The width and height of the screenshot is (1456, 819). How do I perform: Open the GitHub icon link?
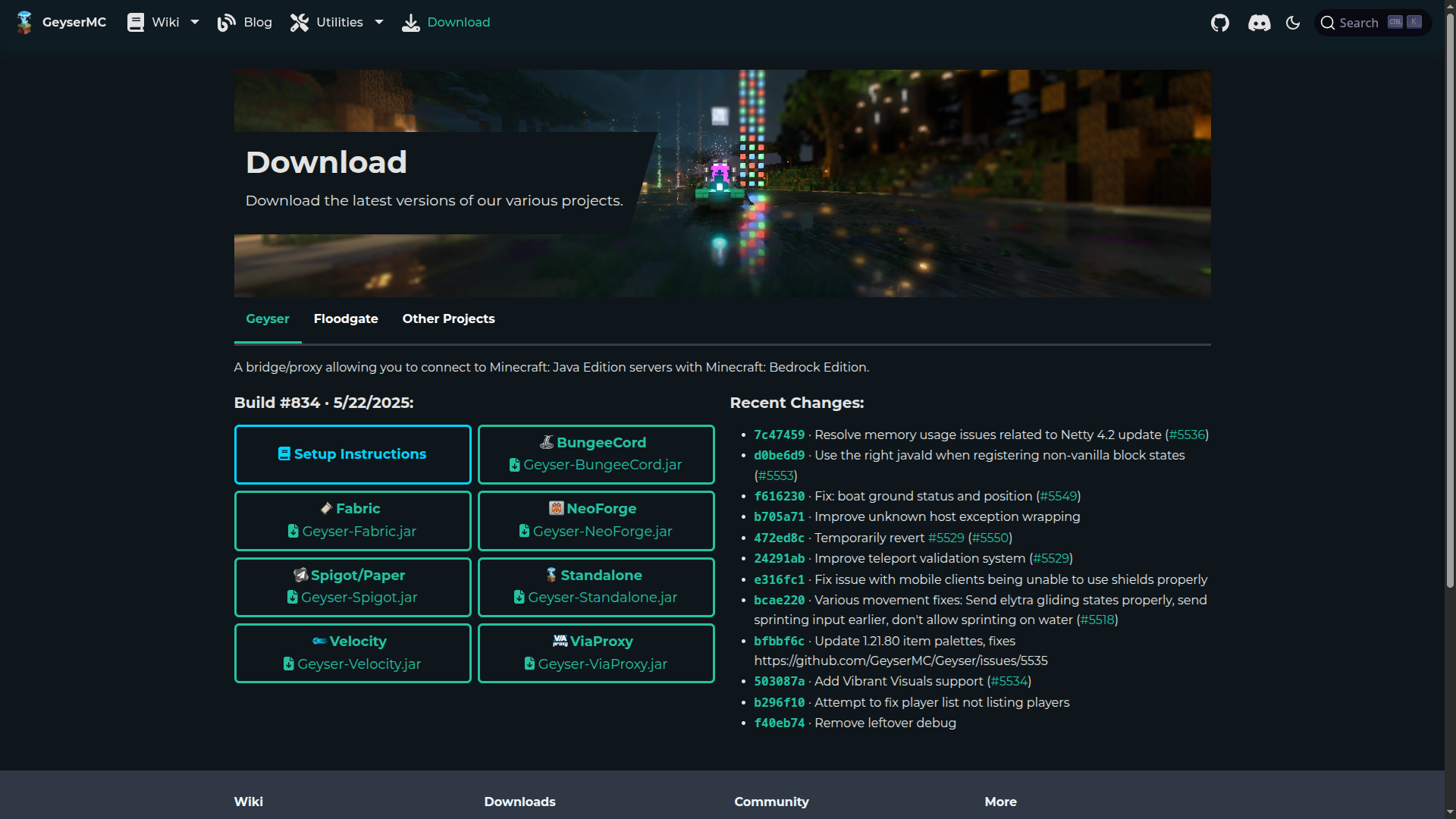[1220, 23]
